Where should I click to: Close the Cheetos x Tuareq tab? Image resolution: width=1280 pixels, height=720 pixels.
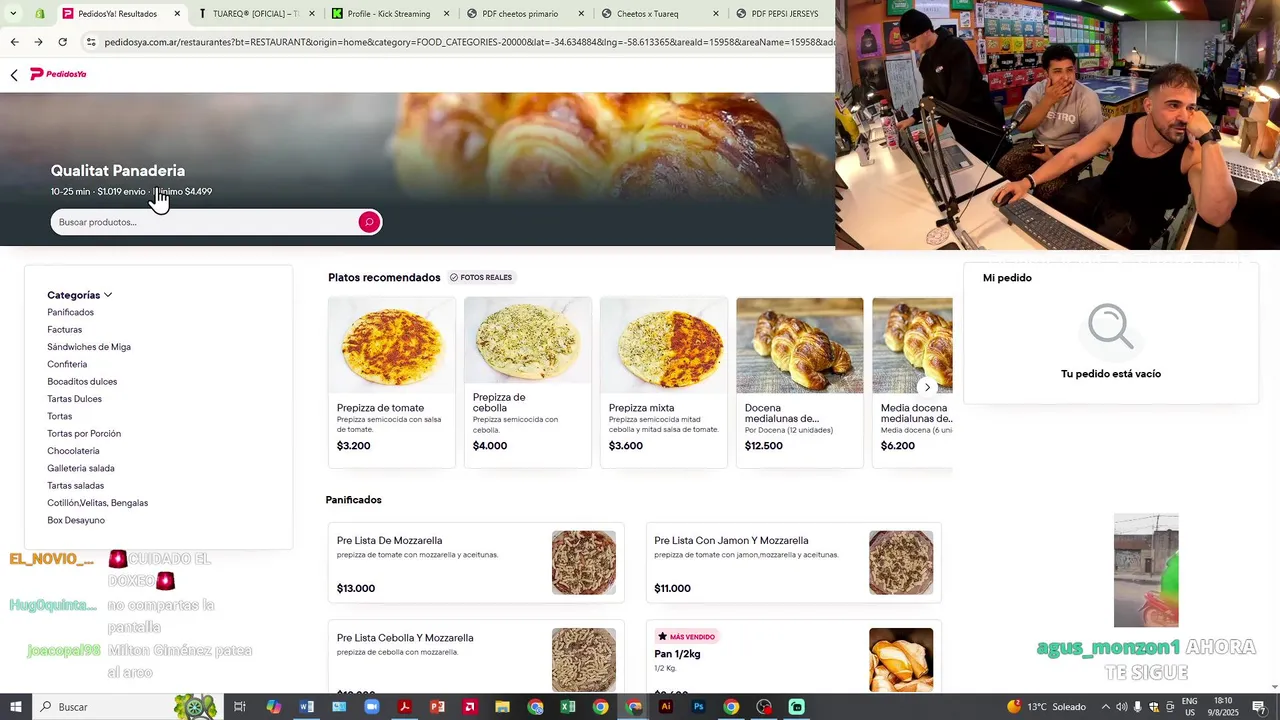pos(715,14)
